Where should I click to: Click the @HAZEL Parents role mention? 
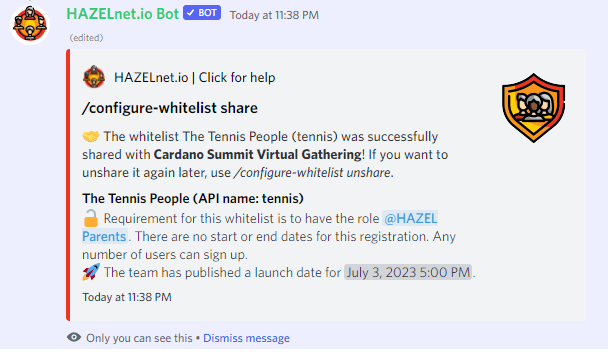click(x=410, y=219)
